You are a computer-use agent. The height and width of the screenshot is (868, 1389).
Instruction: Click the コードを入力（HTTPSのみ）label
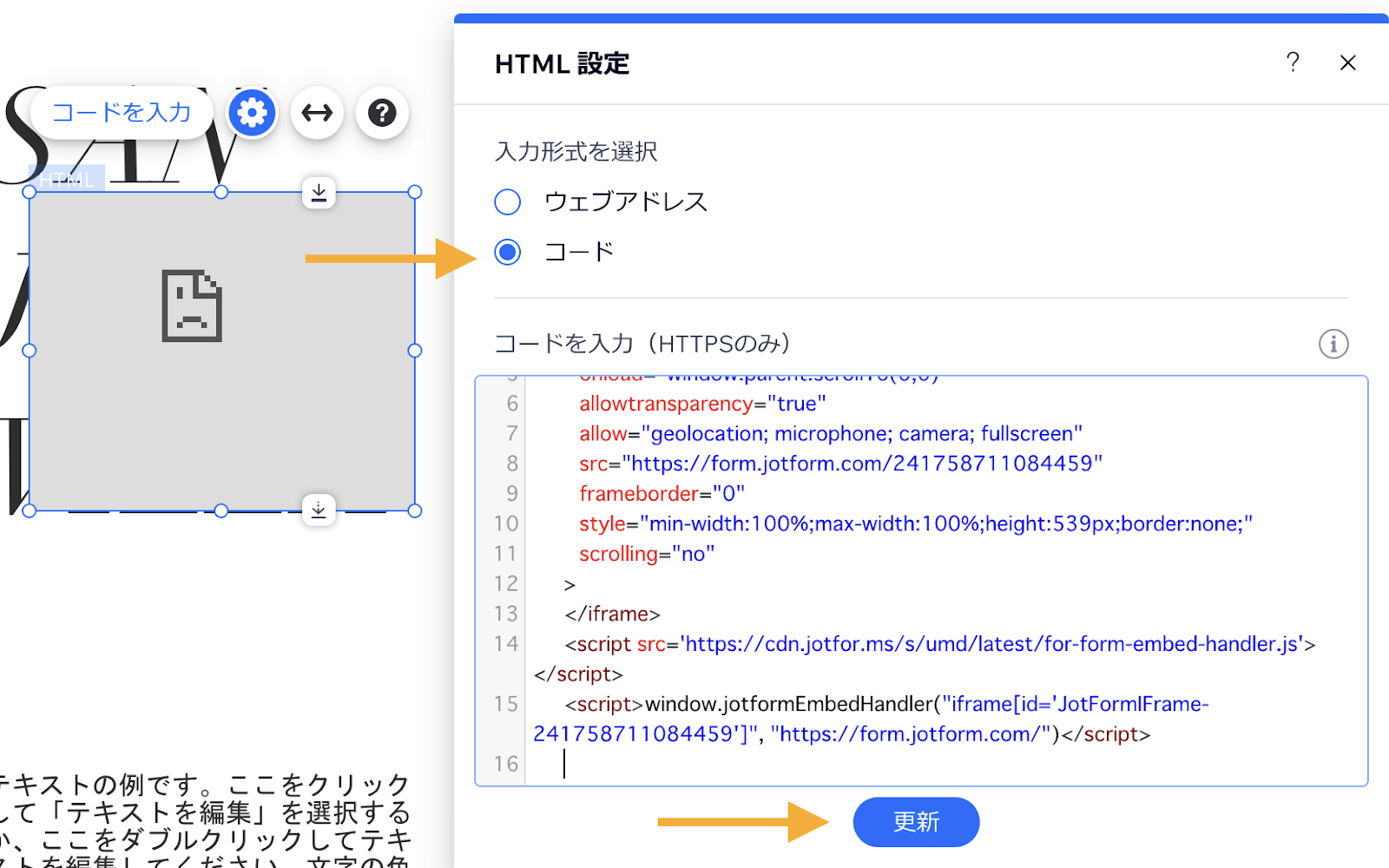[642, 344]
